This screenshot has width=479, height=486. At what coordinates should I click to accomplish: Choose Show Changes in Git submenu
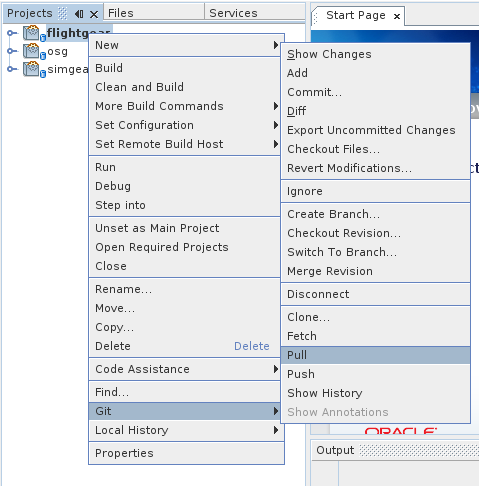[376, 54]
